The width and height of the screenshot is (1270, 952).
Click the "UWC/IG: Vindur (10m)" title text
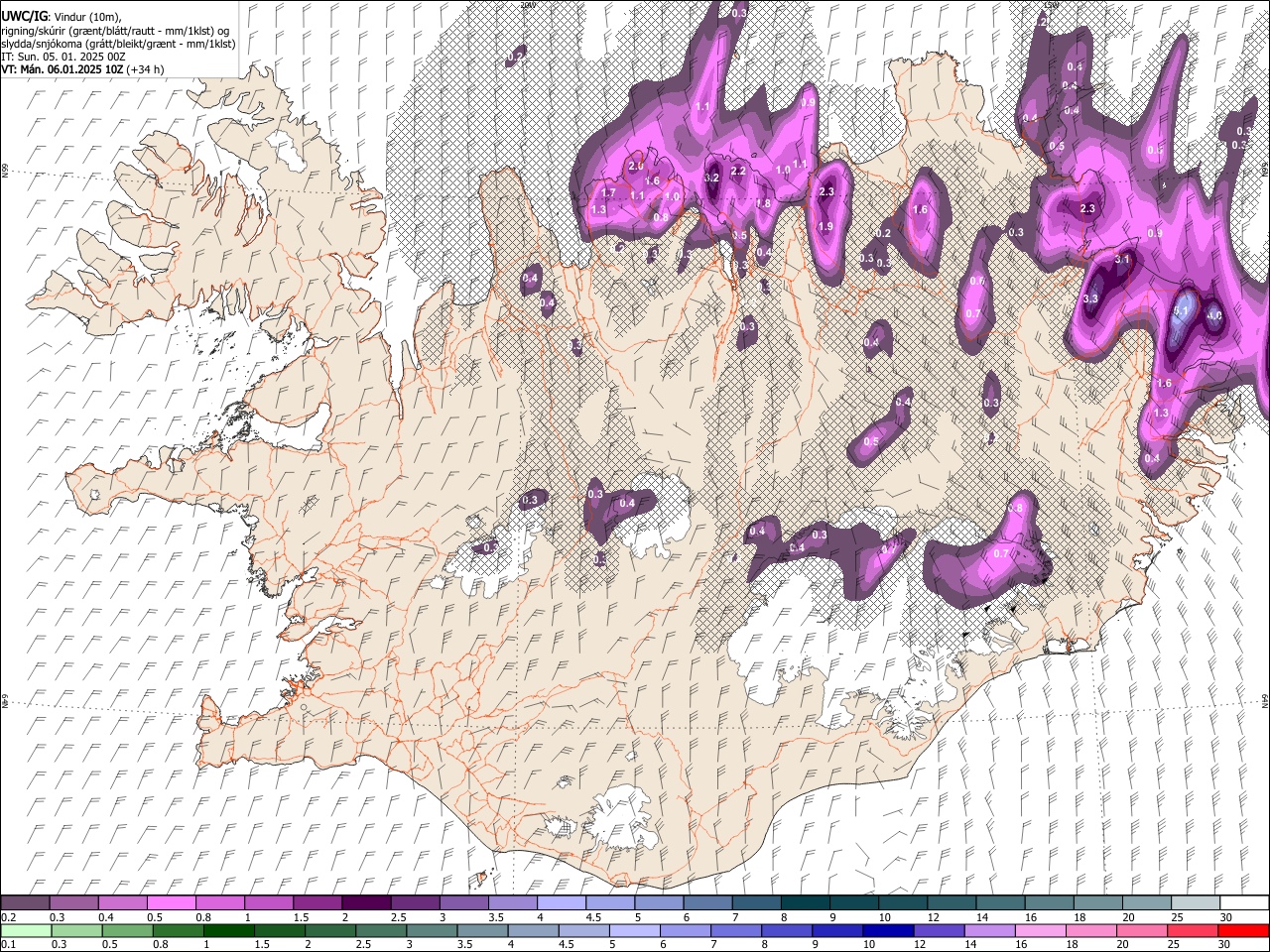[62, 15]
